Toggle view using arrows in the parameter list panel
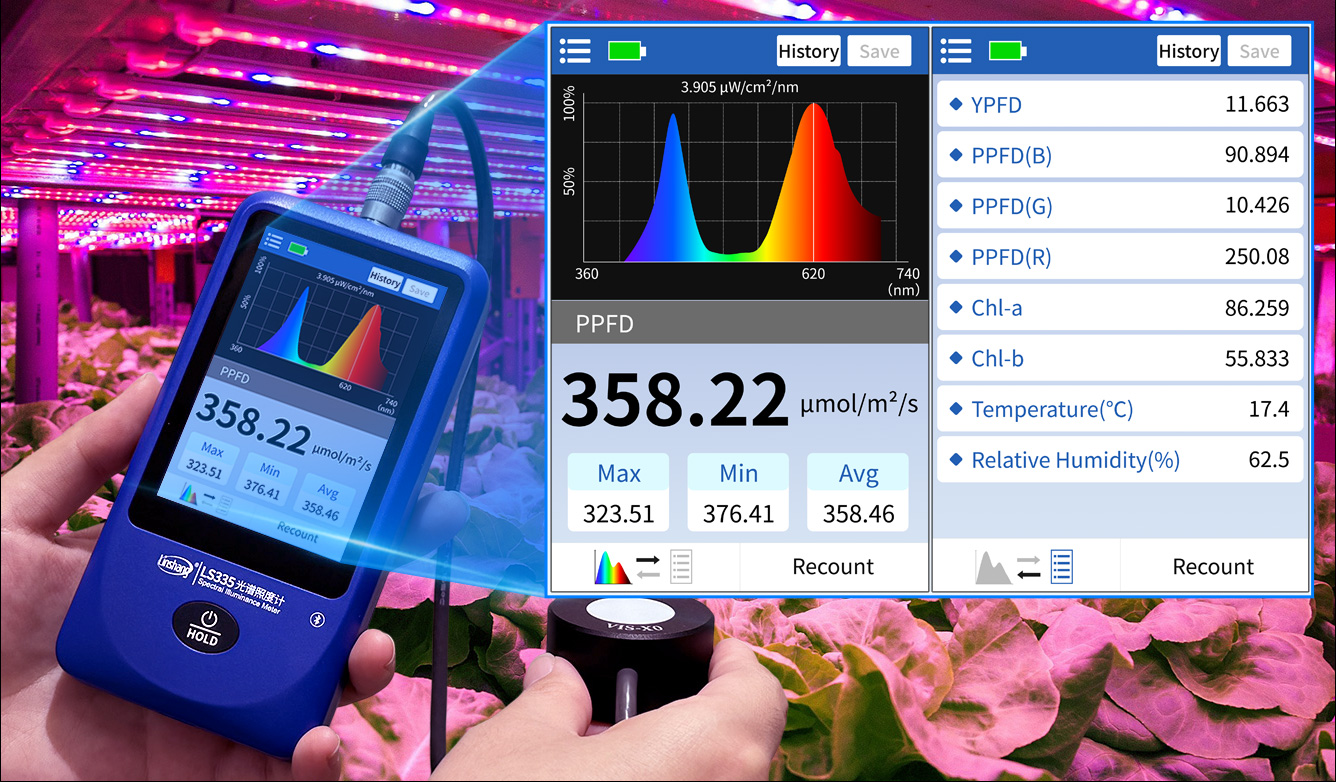1338x782 pixels. (x=1028, y=567)
